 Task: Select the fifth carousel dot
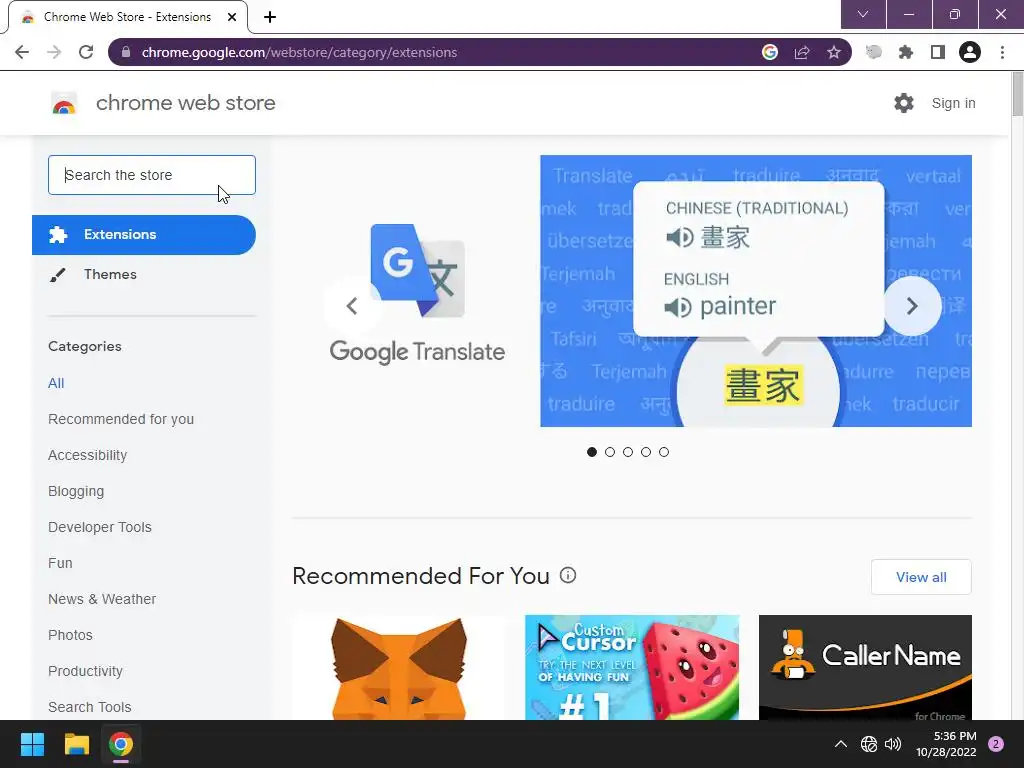(x=664, y=452)
